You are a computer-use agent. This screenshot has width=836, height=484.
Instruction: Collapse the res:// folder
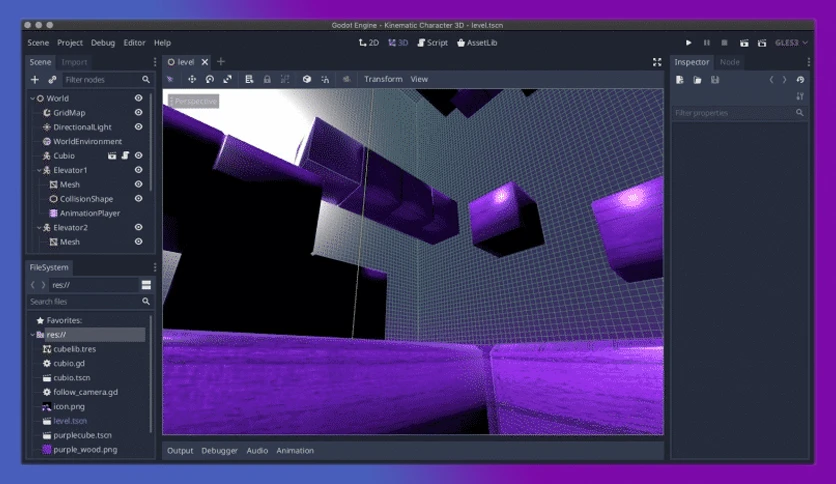32,335
